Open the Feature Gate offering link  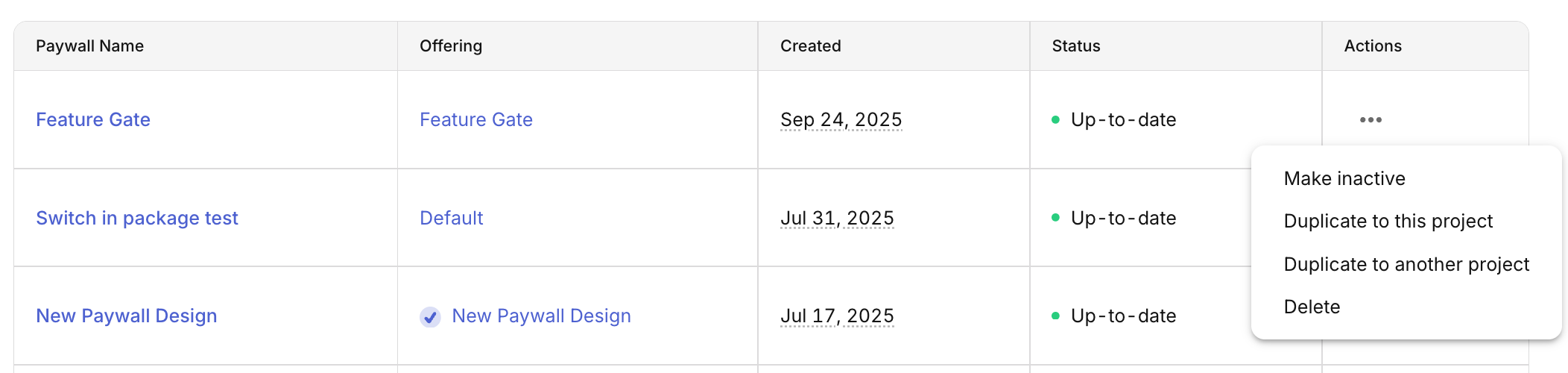coord(476,120)
